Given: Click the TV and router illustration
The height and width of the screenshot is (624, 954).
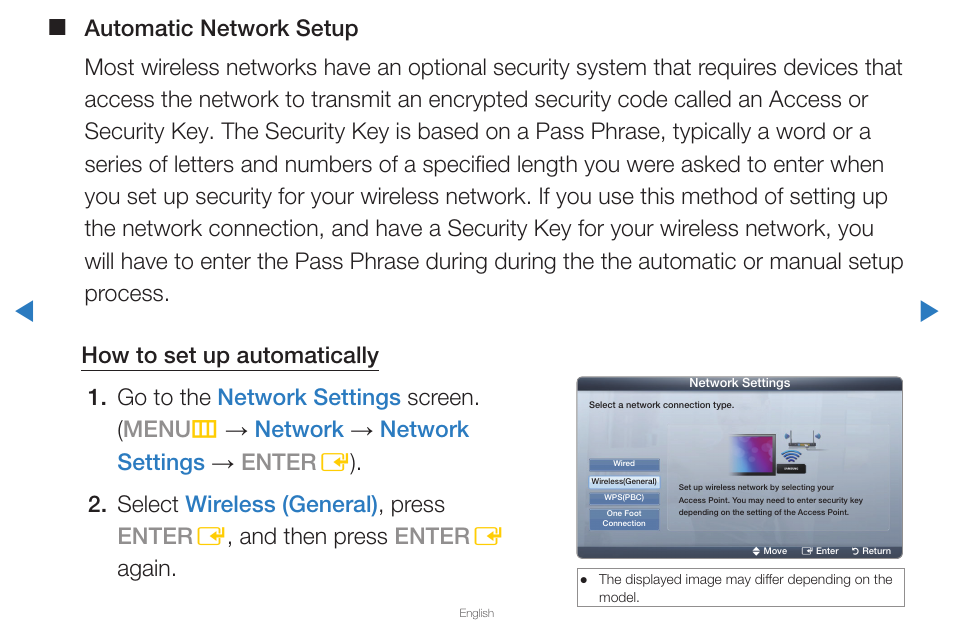Looking at the screenshot, I should coord(777,453).
